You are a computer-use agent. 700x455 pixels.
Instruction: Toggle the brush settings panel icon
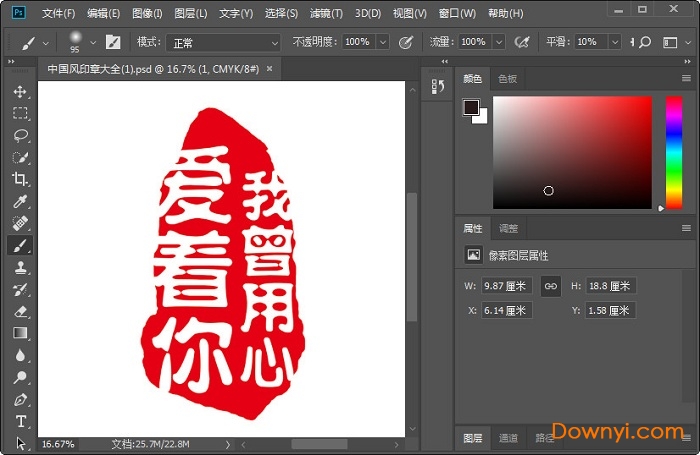(113, 42)
